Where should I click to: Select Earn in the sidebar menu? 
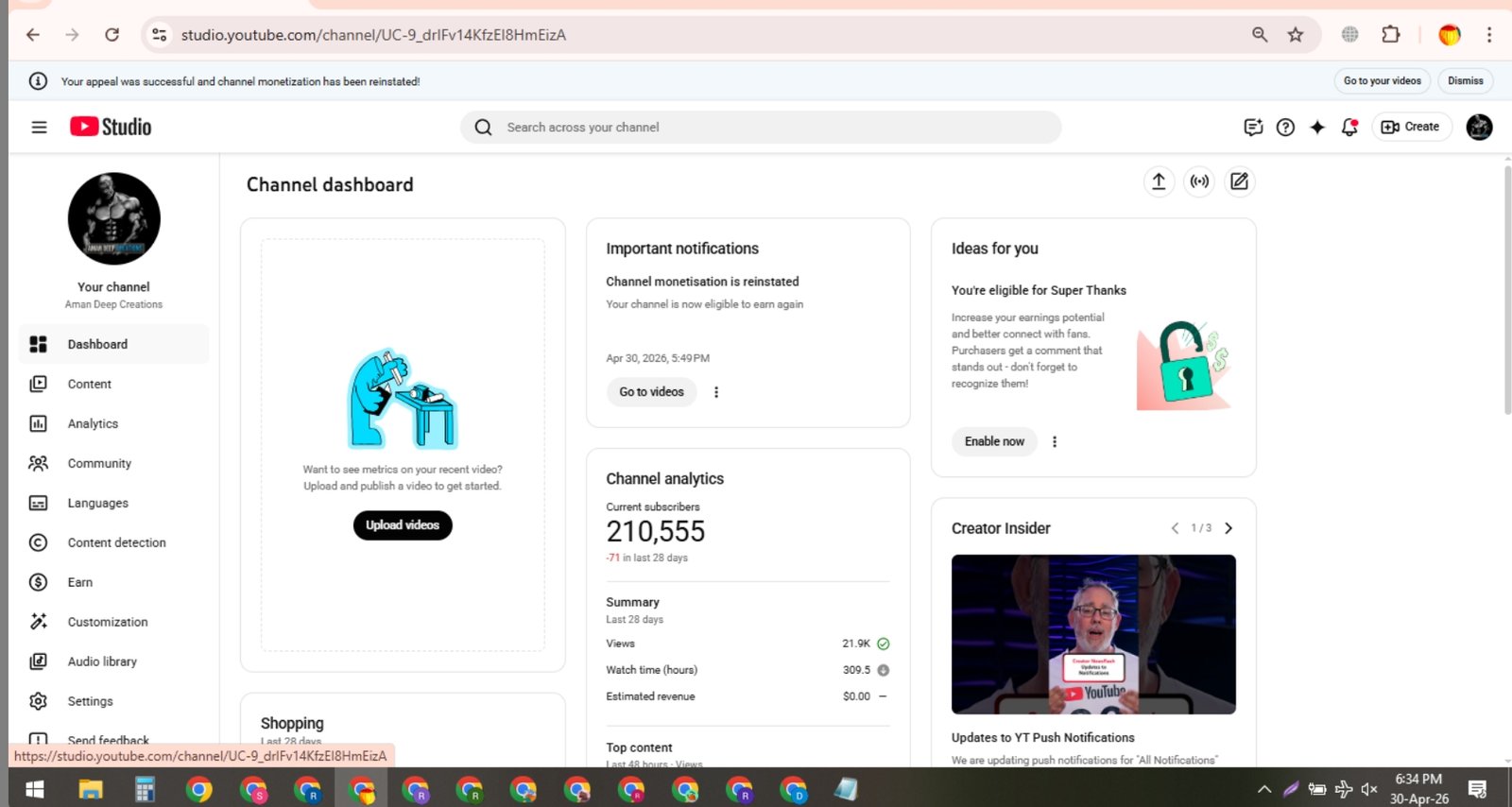click(x=80, y=583)
